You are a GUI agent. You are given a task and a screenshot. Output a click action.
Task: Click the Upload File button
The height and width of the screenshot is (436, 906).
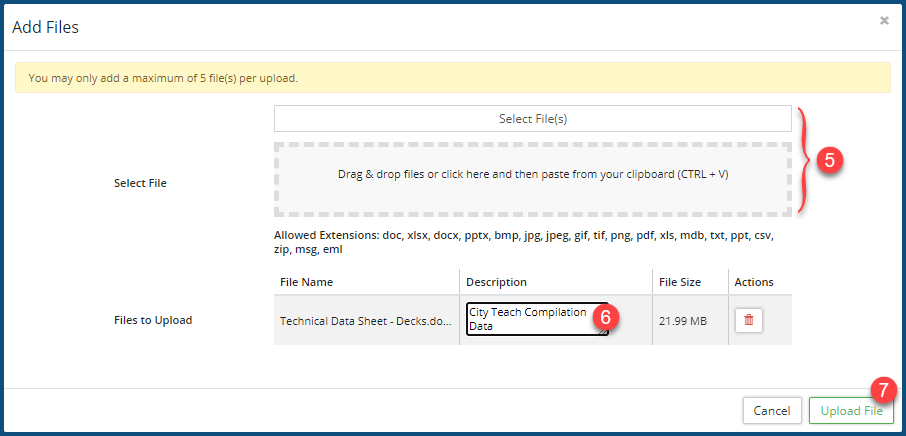coord(850,410)
